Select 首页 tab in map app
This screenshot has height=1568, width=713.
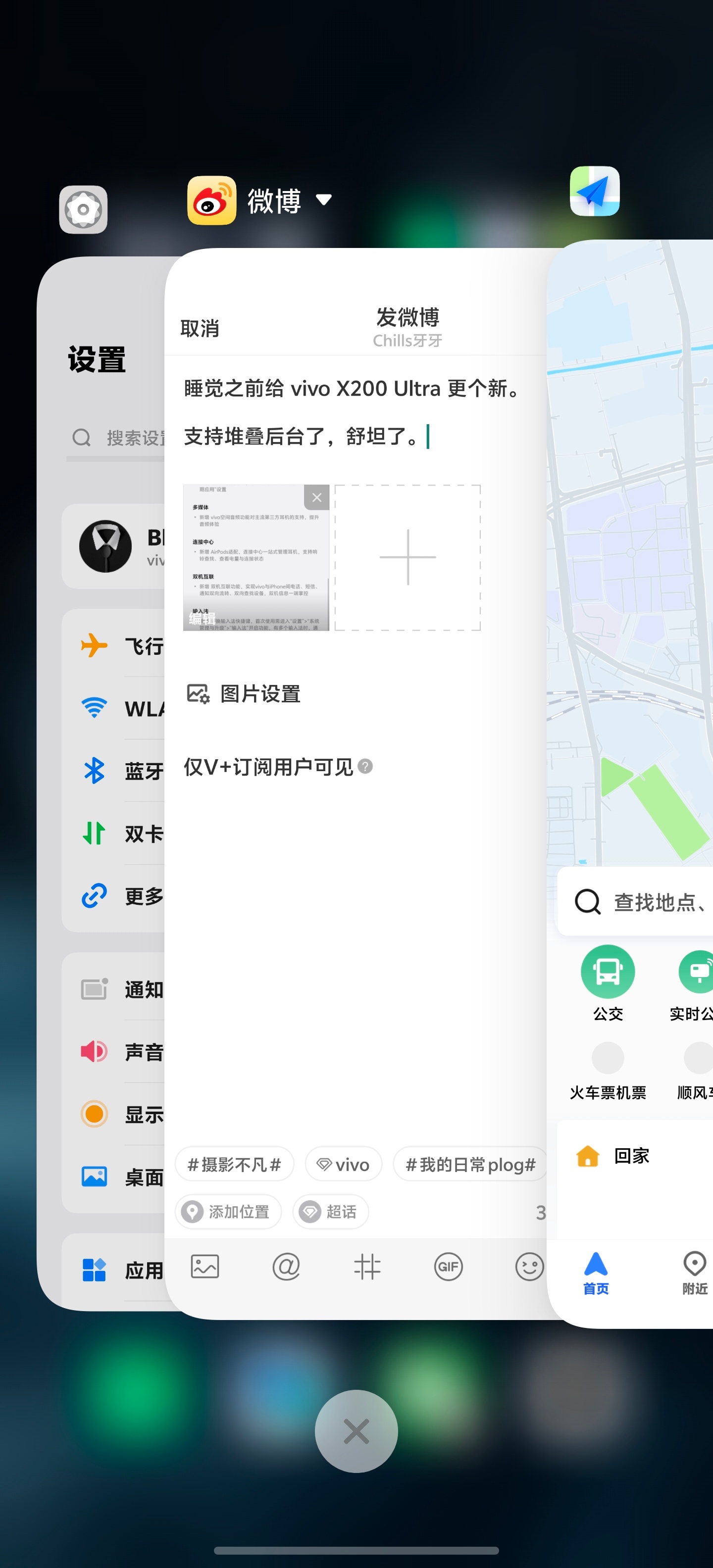(596, 1274)
